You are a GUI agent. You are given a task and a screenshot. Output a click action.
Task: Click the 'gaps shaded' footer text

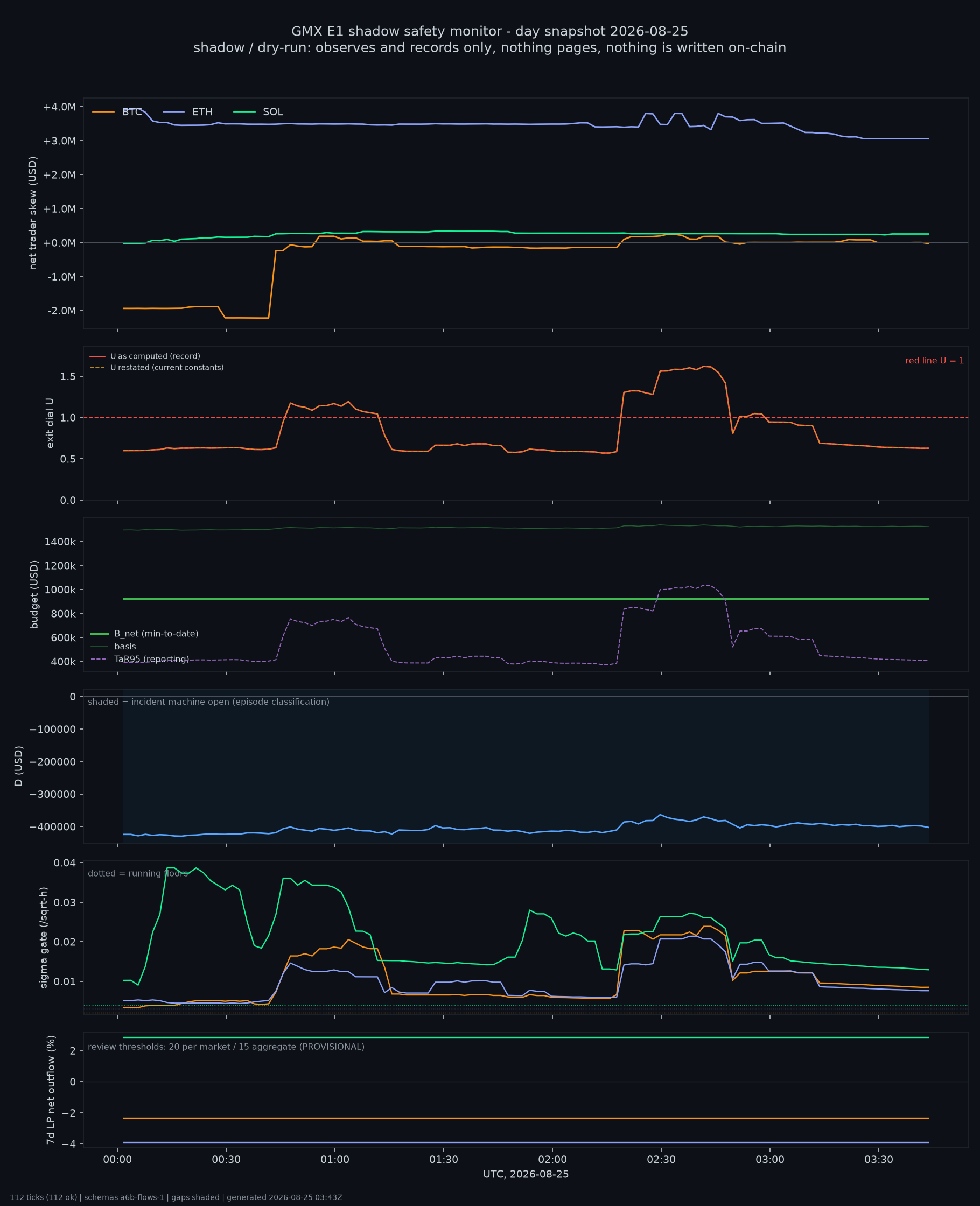tap(195, 1197)
